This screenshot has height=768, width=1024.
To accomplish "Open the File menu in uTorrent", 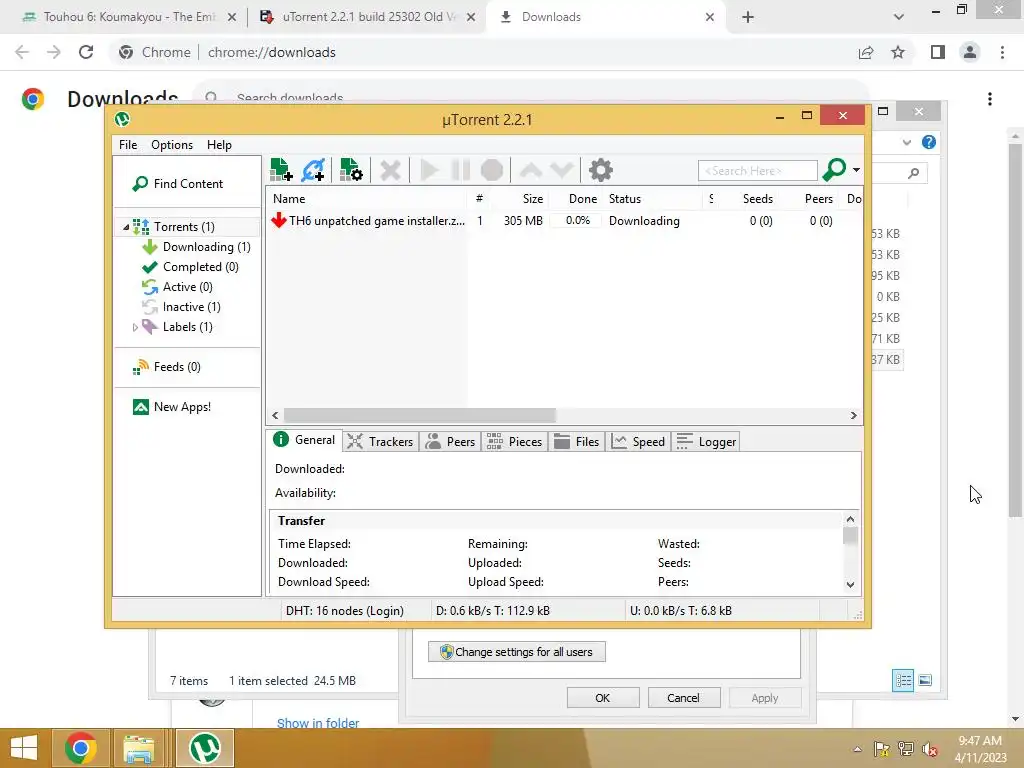I will [x=128, y=145].
